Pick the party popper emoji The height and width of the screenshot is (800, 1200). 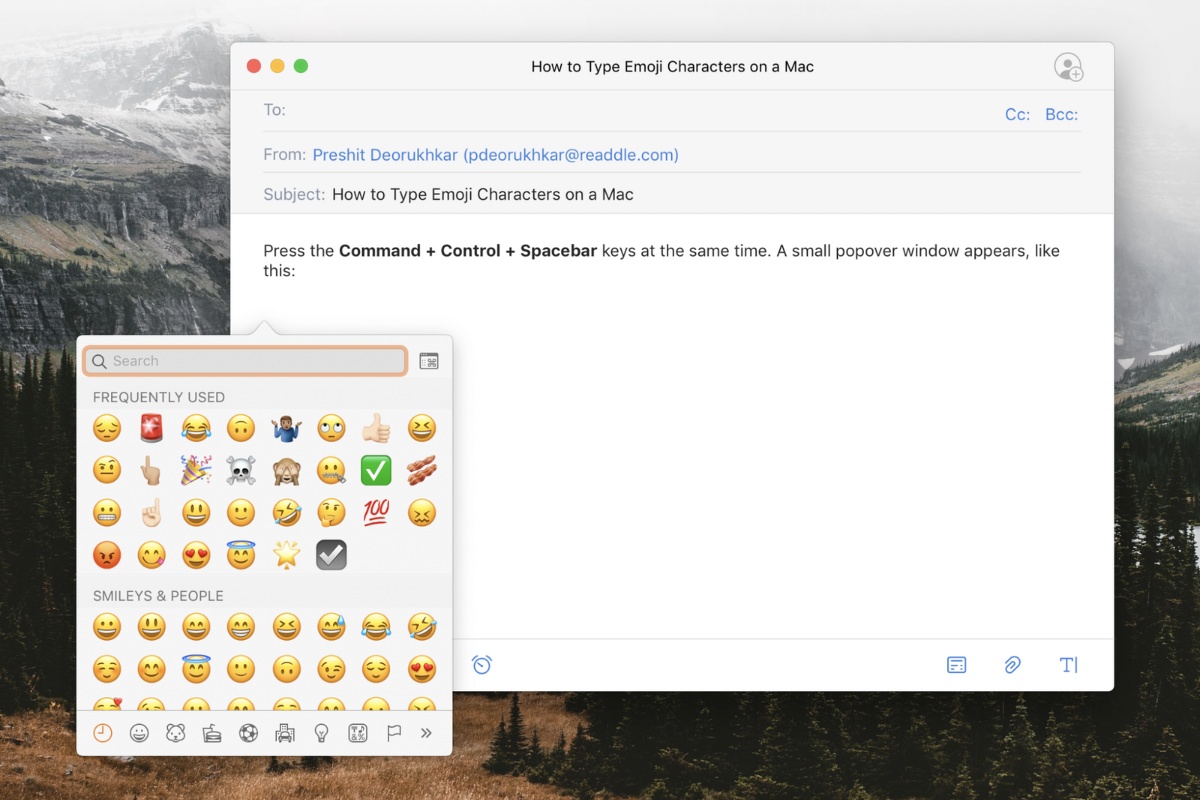(196, 470)
